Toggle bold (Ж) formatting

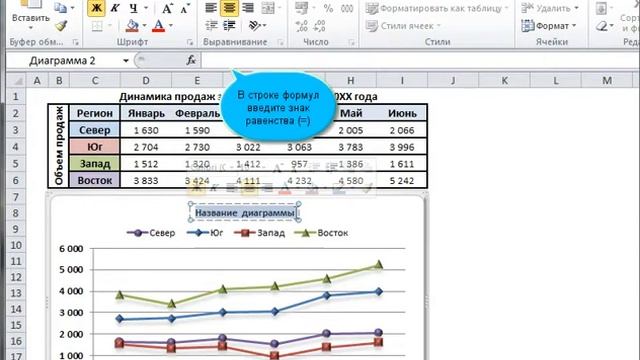click(96, 8)
